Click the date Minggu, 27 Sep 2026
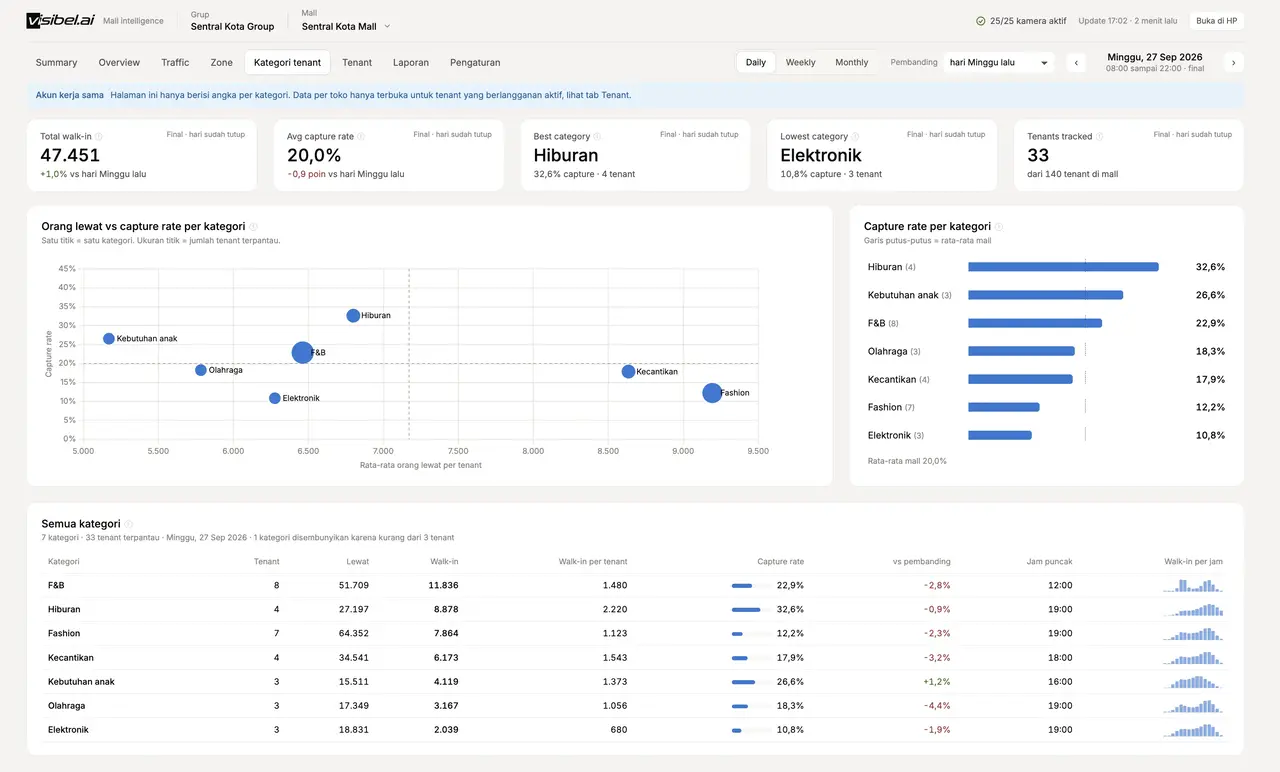1280x772 pixels. pos(1155,57)
